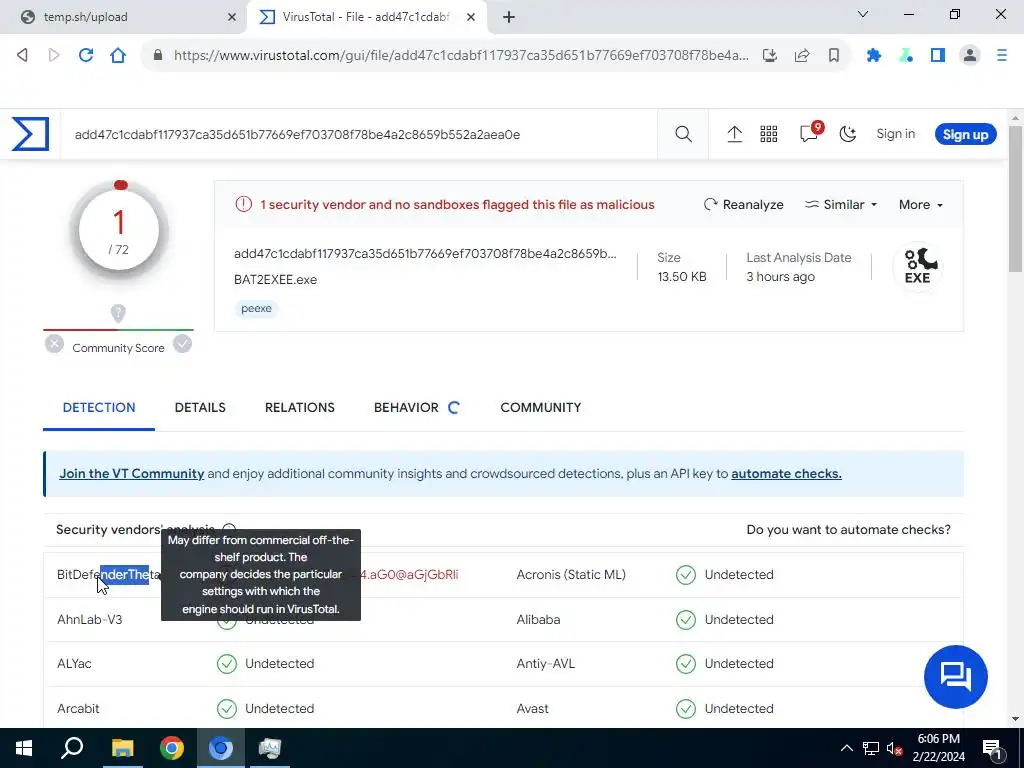Switch to the COMMUNITY tab
The image size is (1024, 768).
541,408
